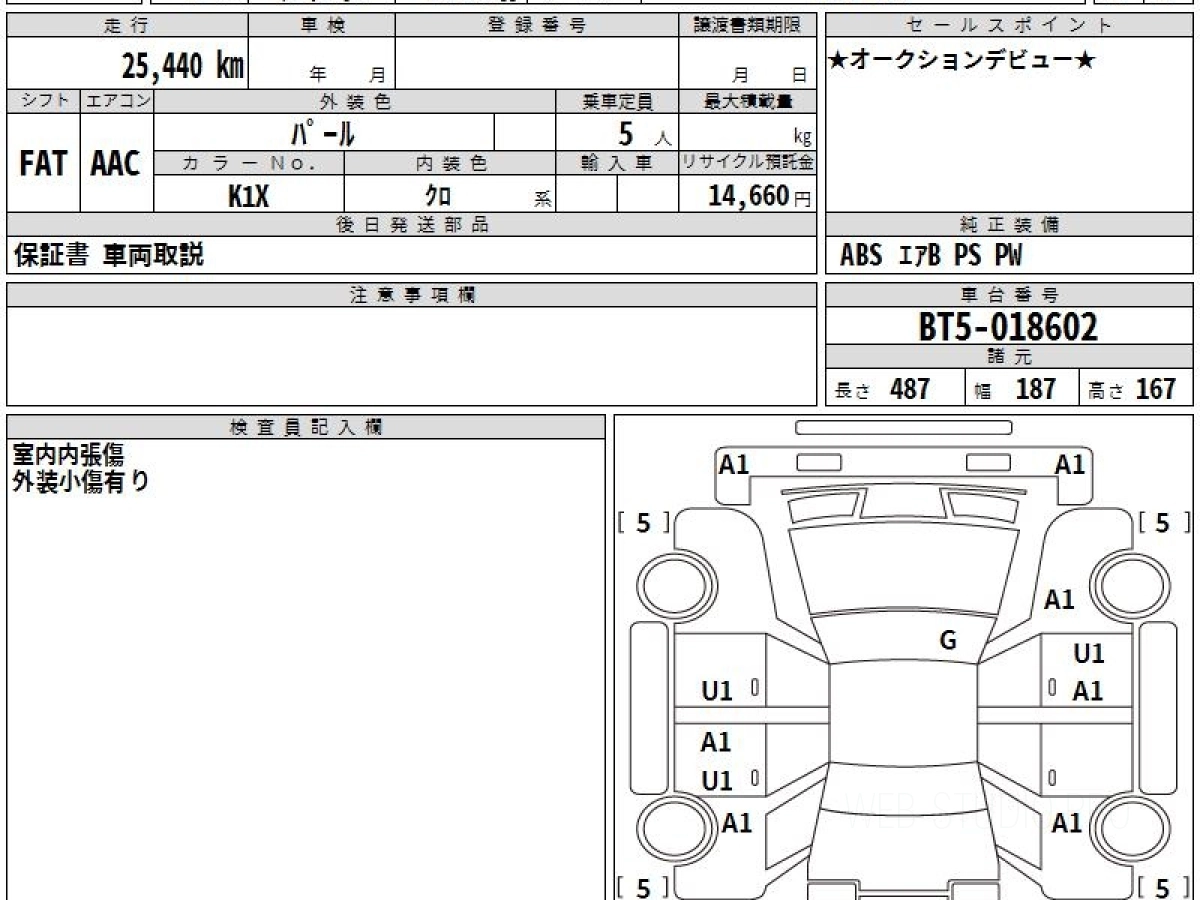Click the 保証書 車両取説 text
Image resolution: width=1200 pixels, height=900 pixels.
(109, 255)
